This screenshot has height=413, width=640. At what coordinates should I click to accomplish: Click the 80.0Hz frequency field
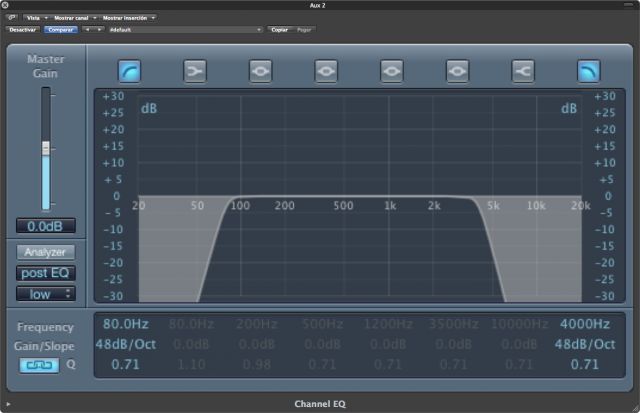[x=125, y=324]
